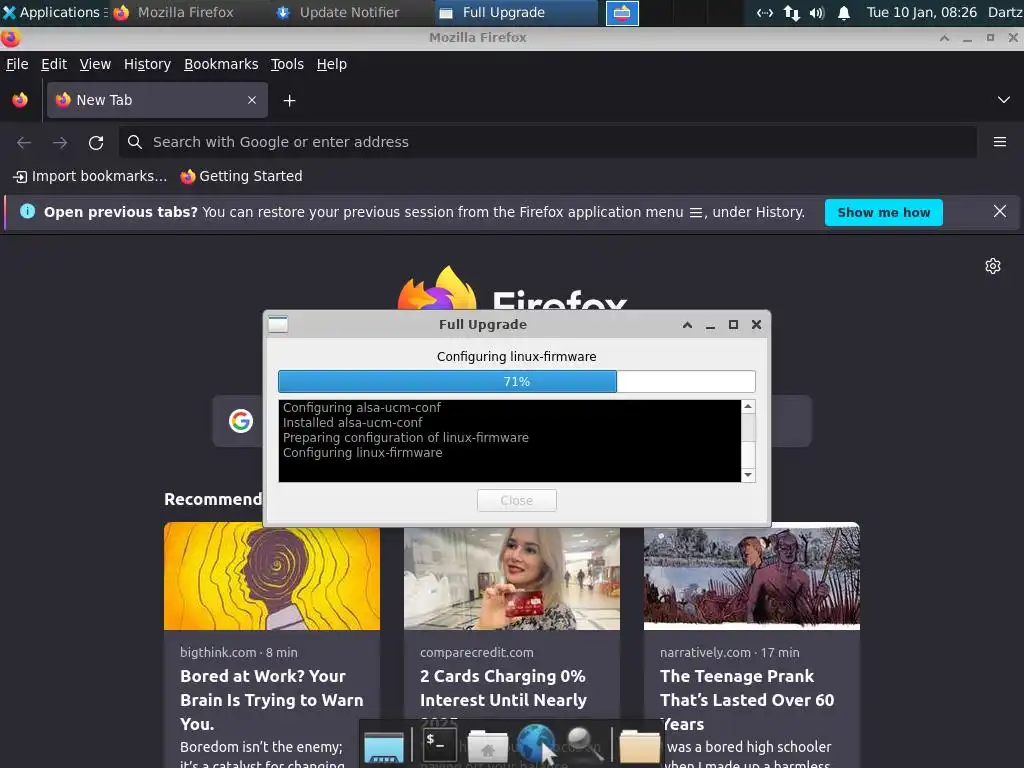
Task: Click scroll up arrow in upgrade log
Action: [x=748, y=406]
